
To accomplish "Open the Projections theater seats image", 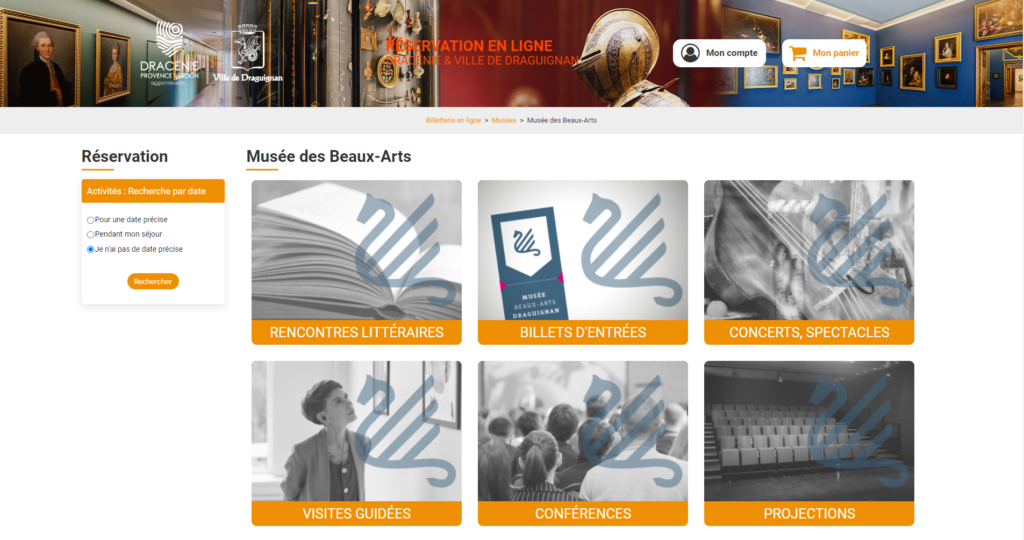I will (x=809, y=431).
